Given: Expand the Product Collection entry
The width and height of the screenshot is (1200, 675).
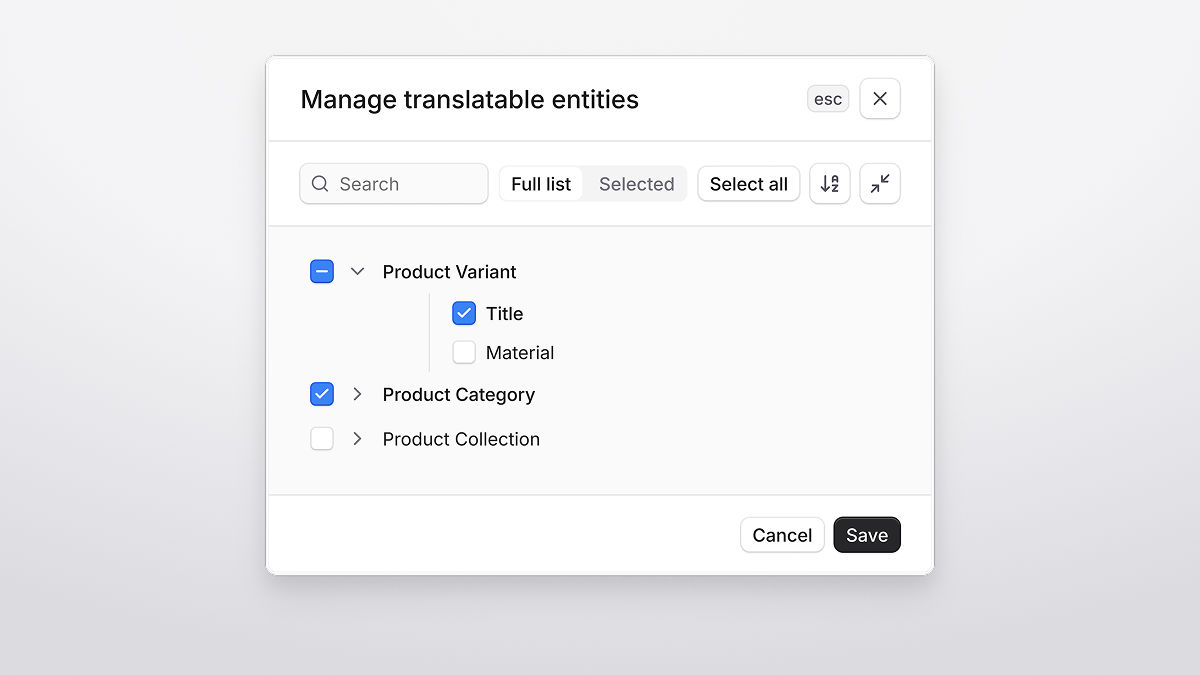Looking at the screenshot, I should click(357, 438).
